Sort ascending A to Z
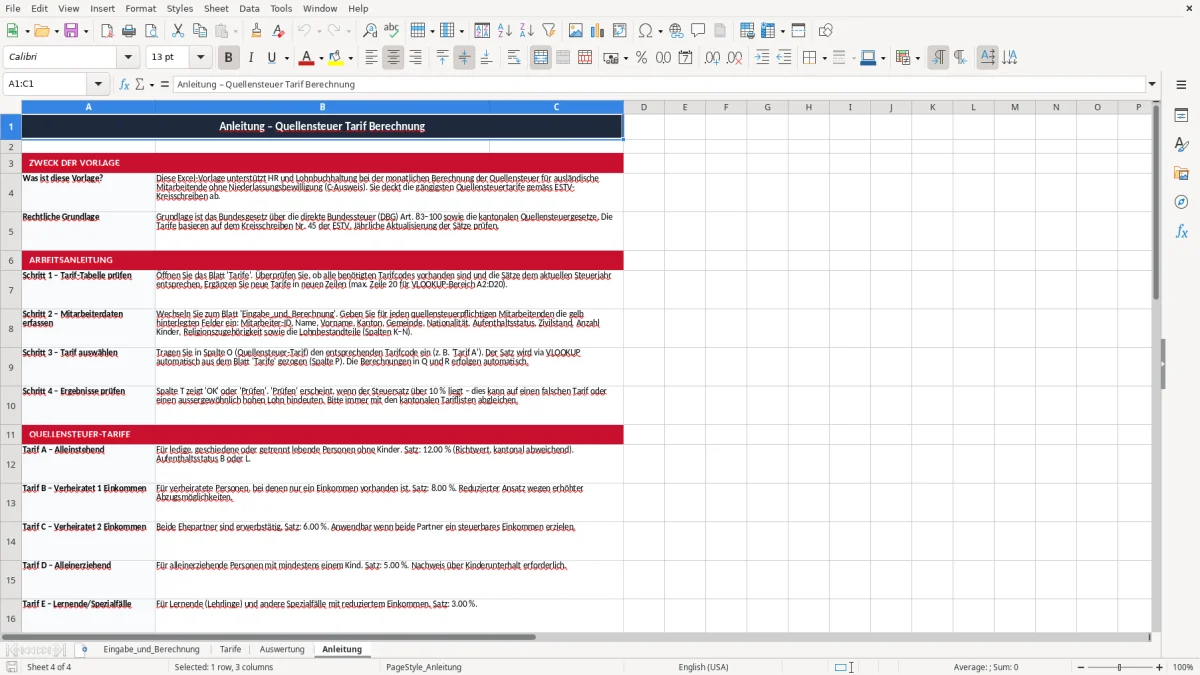Image resolution: width=1200 pixels, height=675 pixels. click(505, 31)
